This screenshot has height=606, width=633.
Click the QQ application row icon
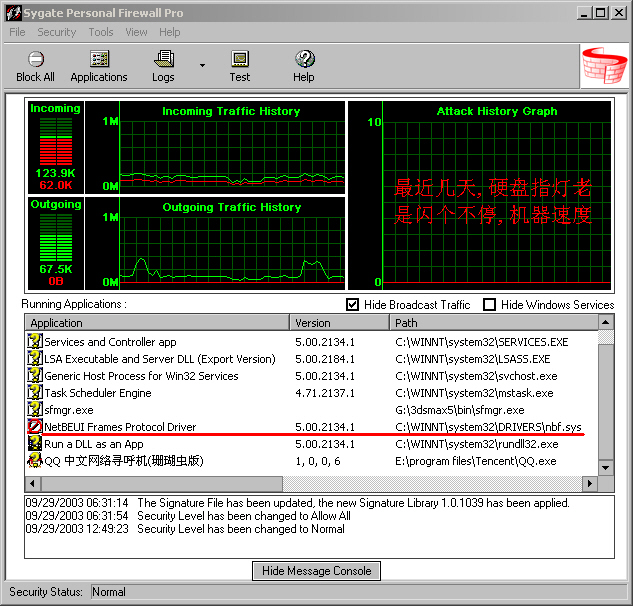(x=35, y=460)
